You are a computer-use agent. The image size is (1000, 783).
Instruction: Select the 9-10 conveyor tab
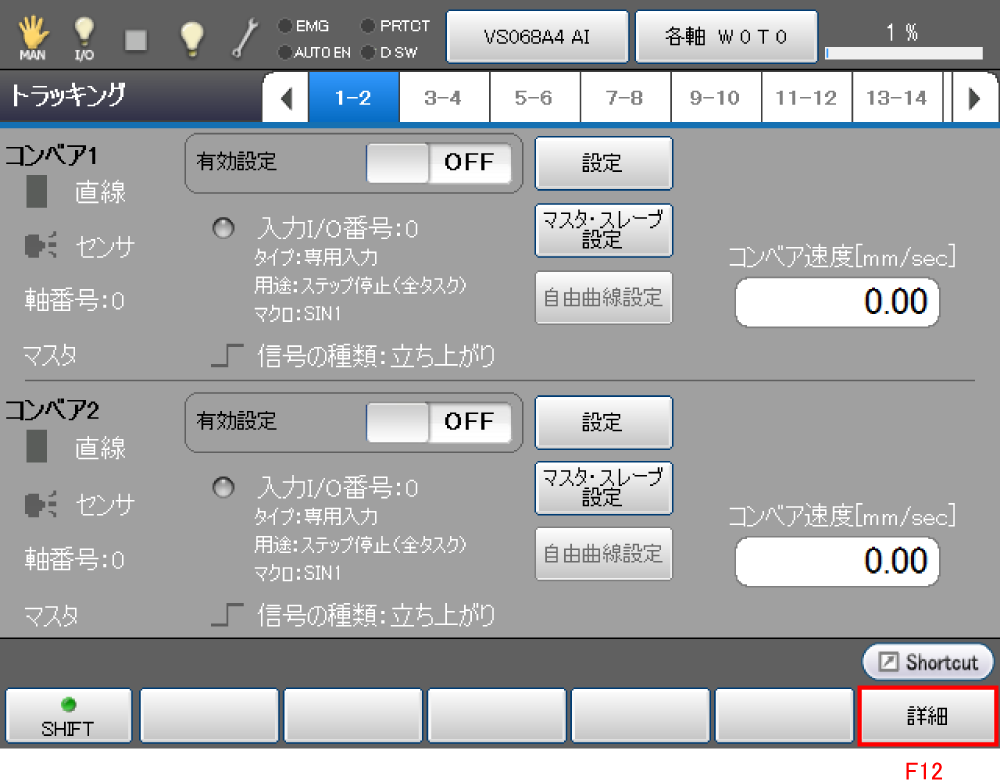click(x=715, y=98)
